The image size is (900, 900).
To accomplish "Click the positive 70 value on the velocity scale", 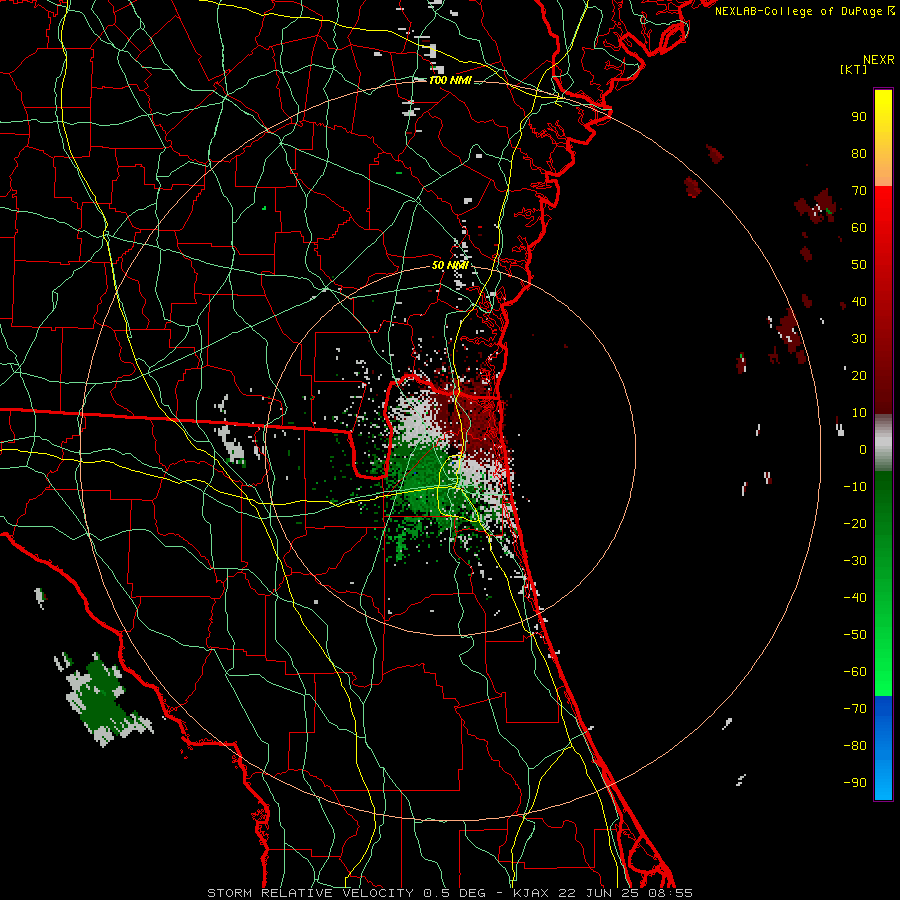I will 859,191.
